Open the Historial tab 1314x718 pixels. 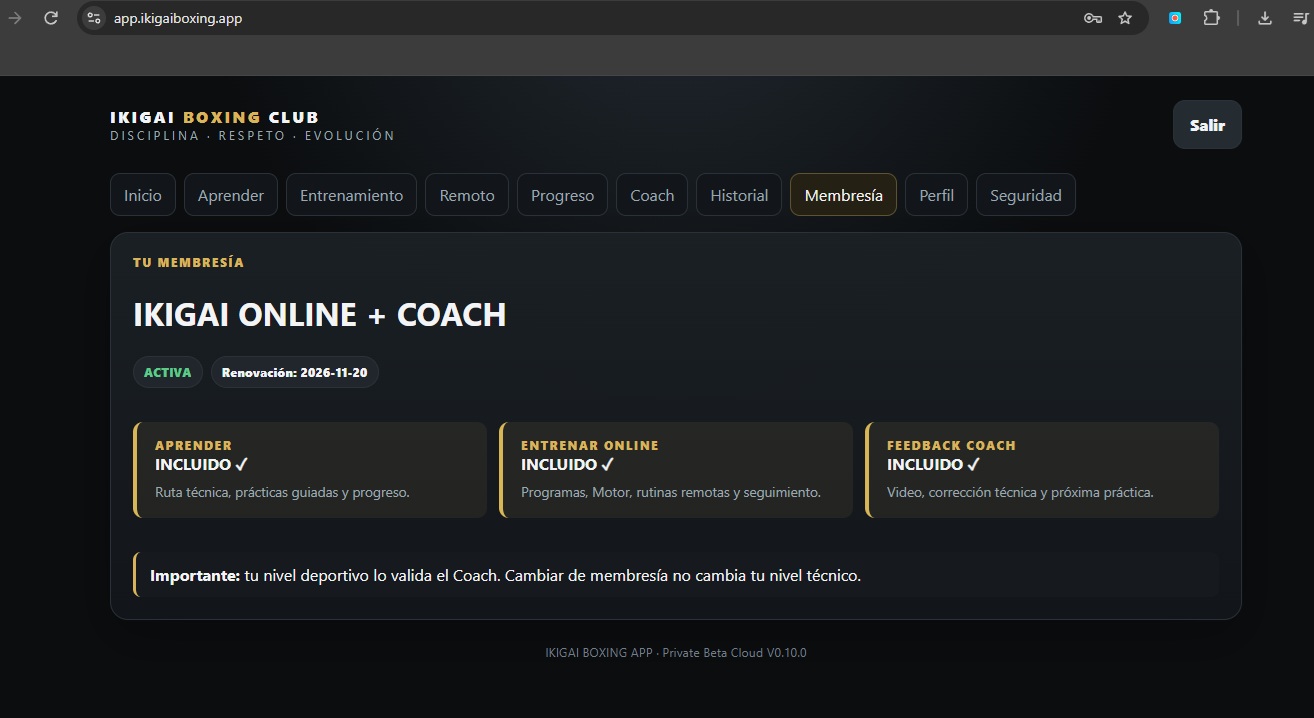[739, 195]
